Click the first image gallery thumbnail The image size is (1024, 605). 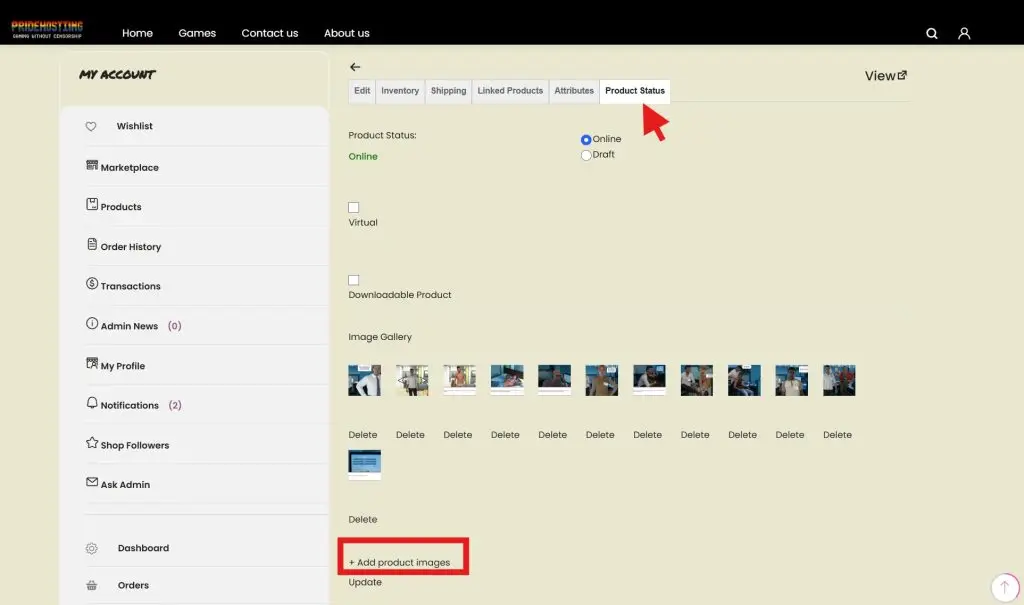[x=364, y=380]
